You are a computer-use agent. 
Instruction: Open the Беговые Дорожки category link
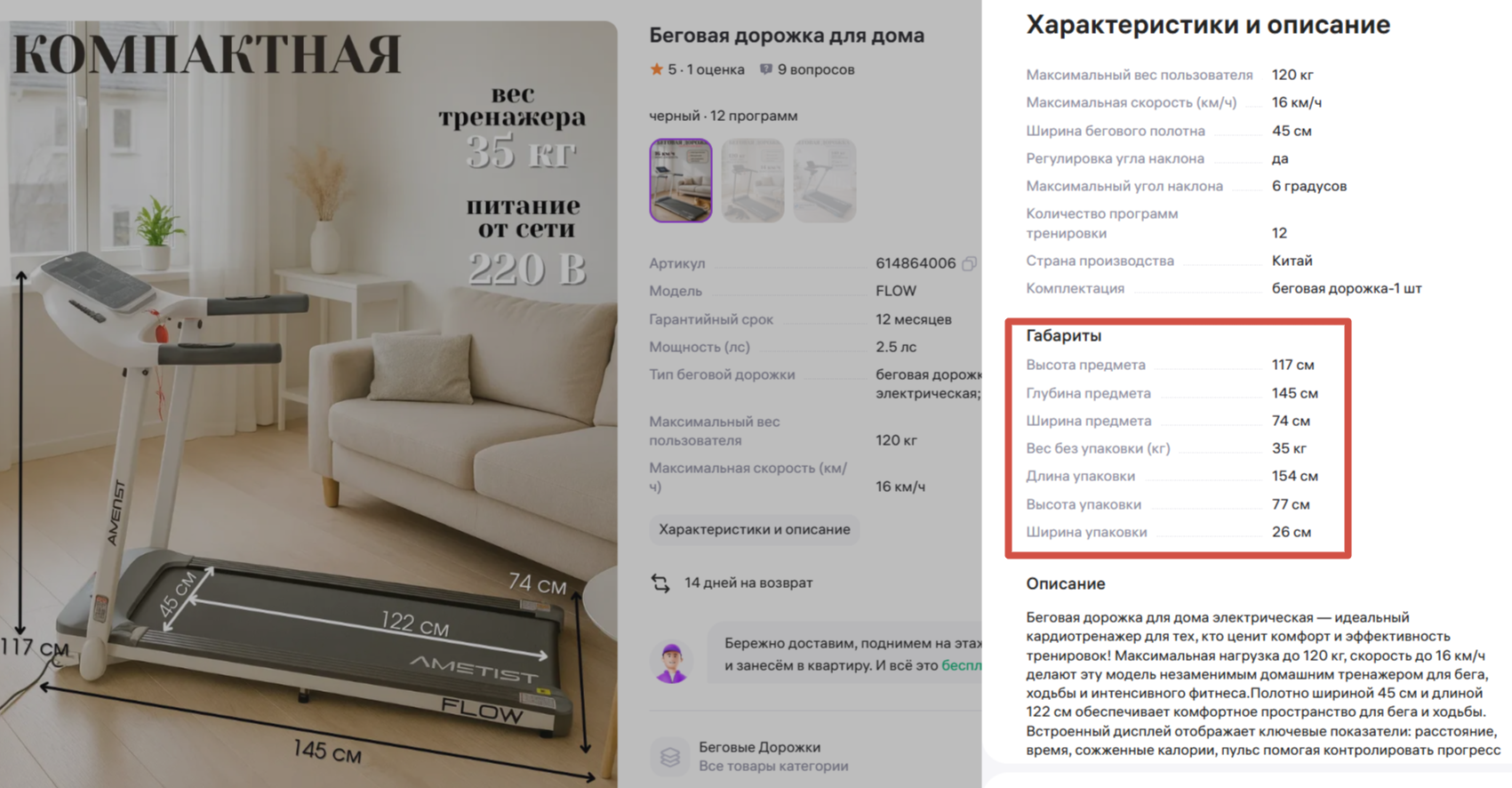[760, 747]
